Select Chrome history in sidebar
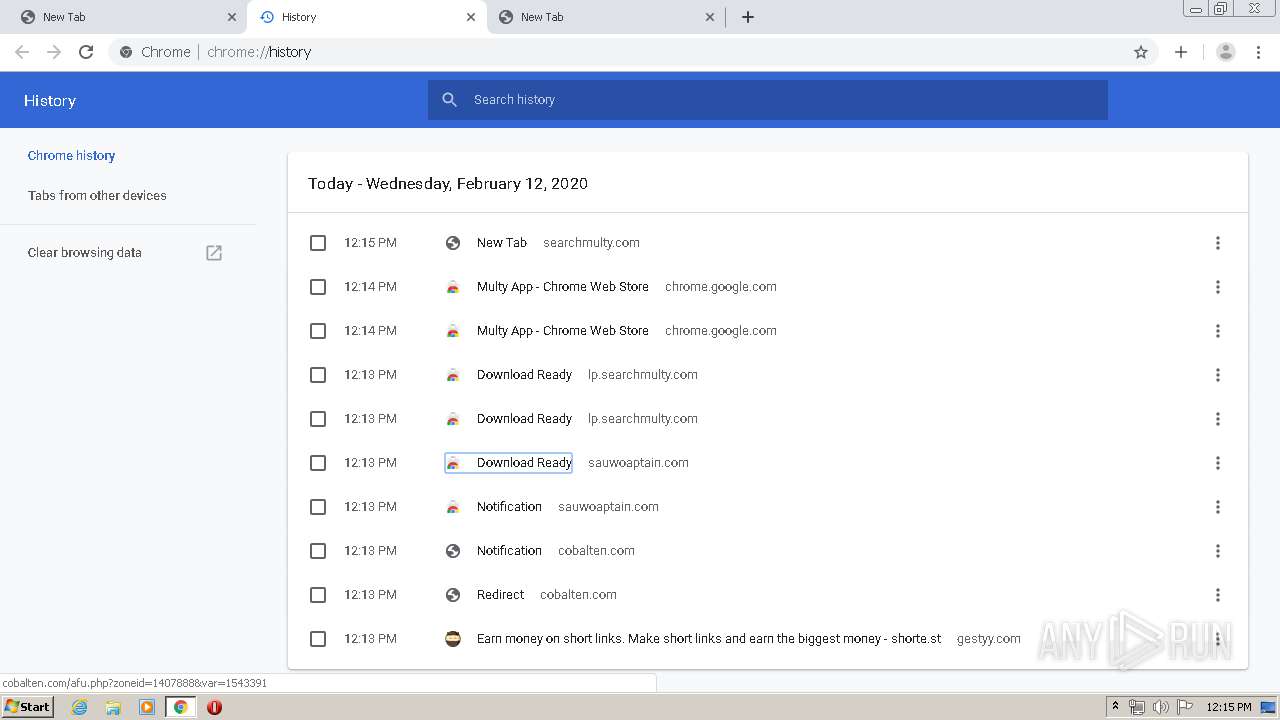 tap(71, 156)
